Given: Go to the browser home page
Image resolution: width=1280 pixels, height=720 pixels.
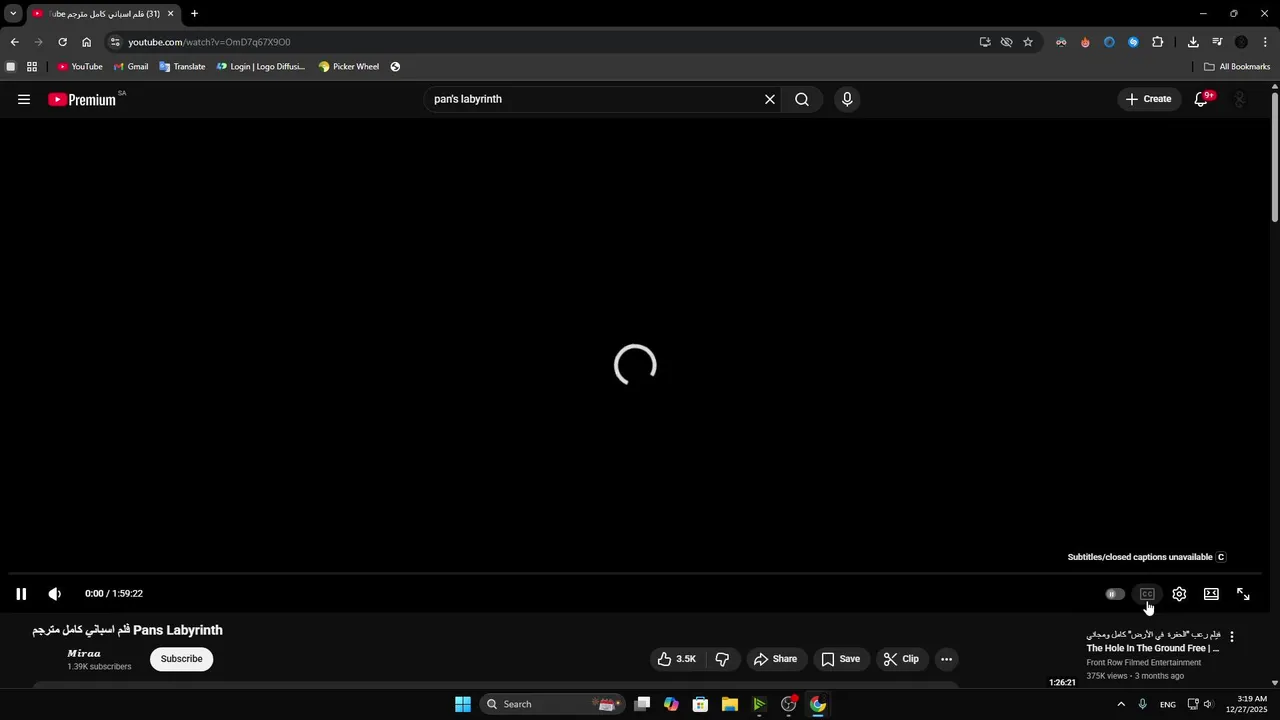Looking at the screenshot, I should click(86, 42).
